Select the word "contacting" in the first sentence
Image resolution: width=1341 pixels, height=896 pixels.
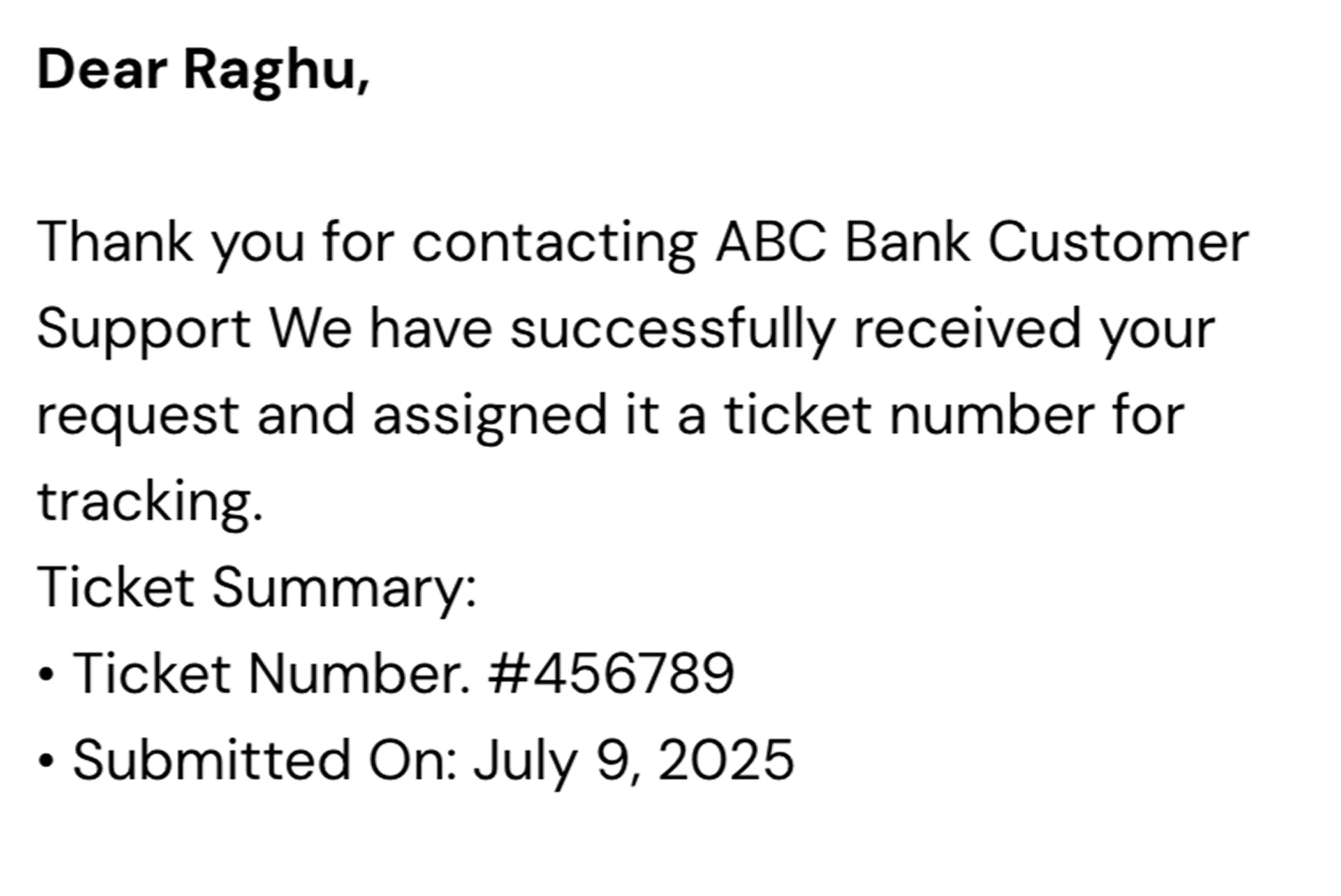click(554, 243)
